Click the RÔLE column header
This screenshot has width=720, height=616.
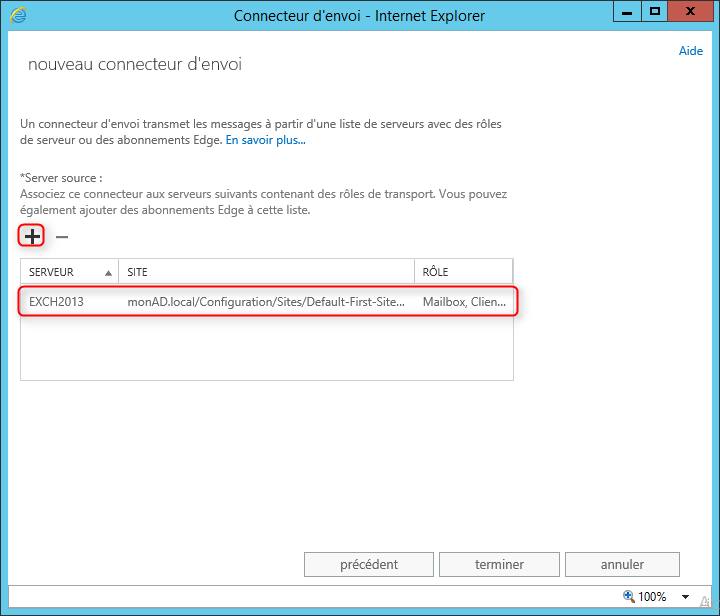[464, 272]
